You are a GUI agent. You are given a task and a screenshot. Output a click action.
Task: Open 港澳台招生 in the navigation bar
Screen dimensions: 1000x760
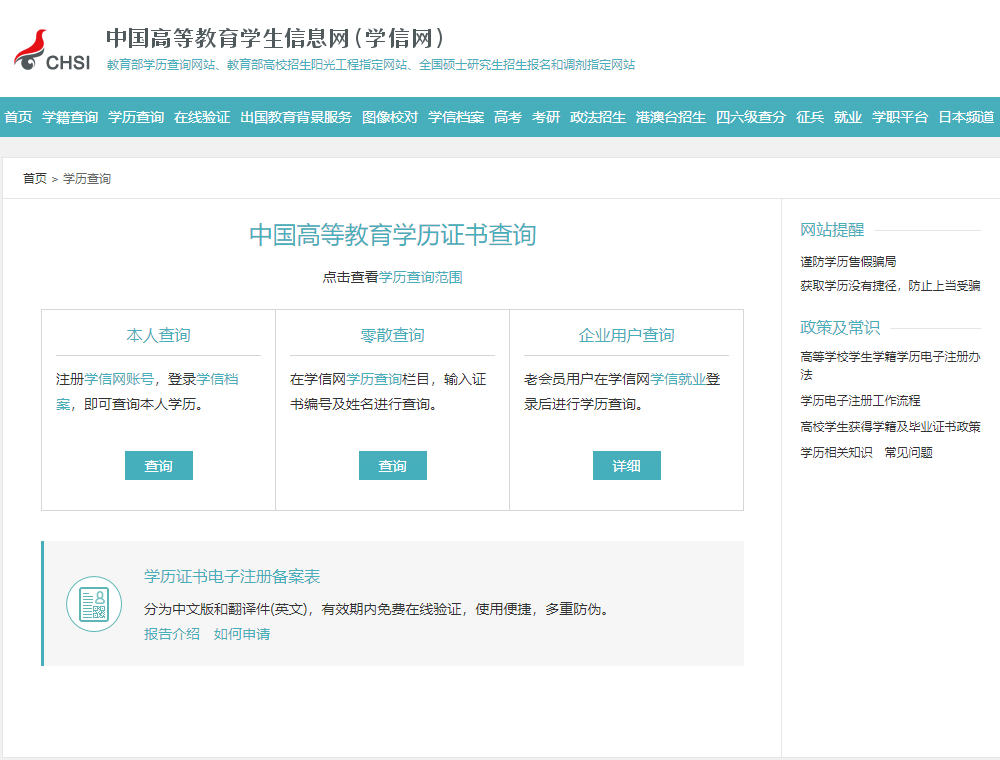tap(671, 117)
